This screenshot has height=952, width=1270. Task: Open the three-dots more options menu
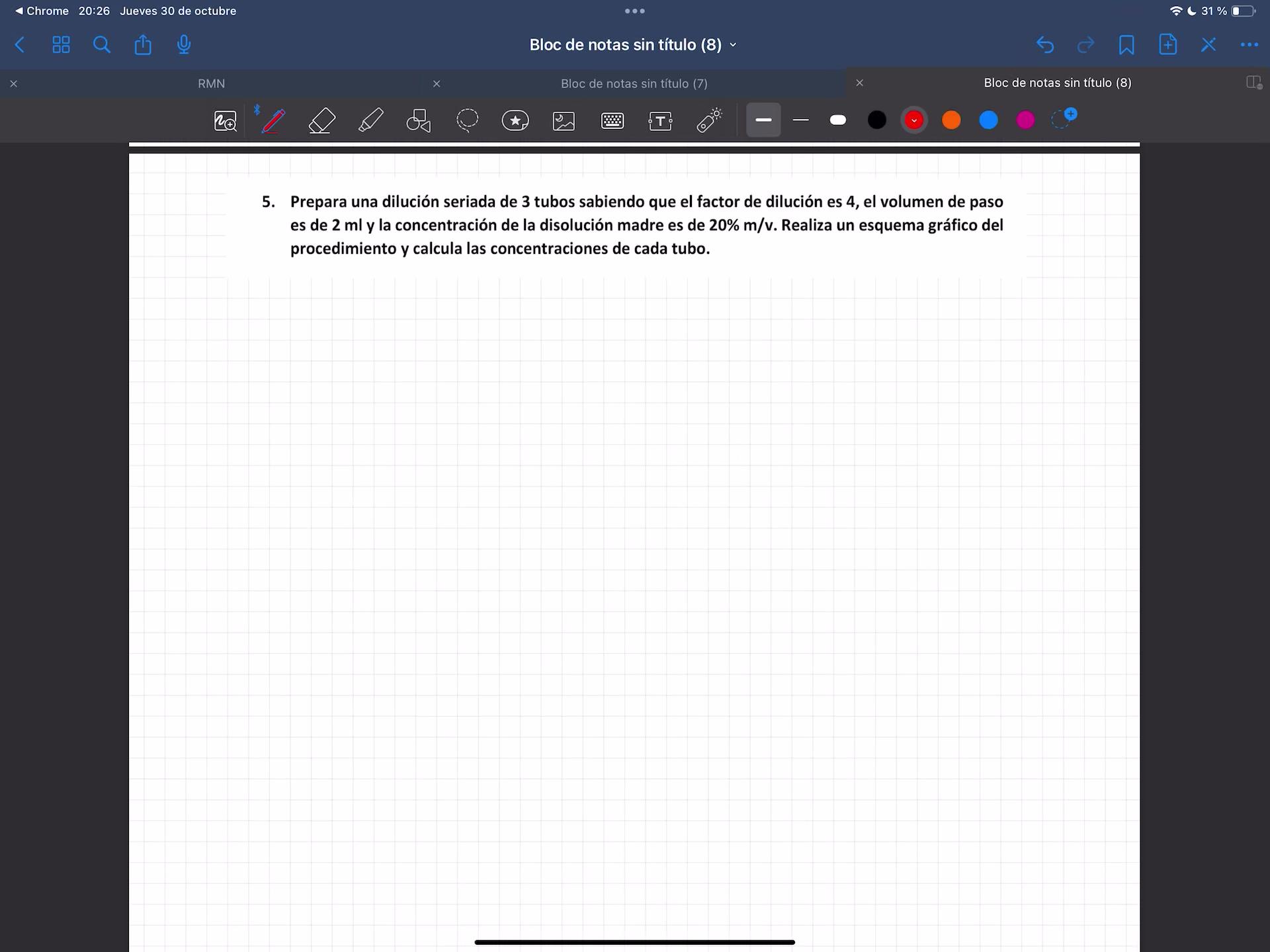(x=1249, y=45)
